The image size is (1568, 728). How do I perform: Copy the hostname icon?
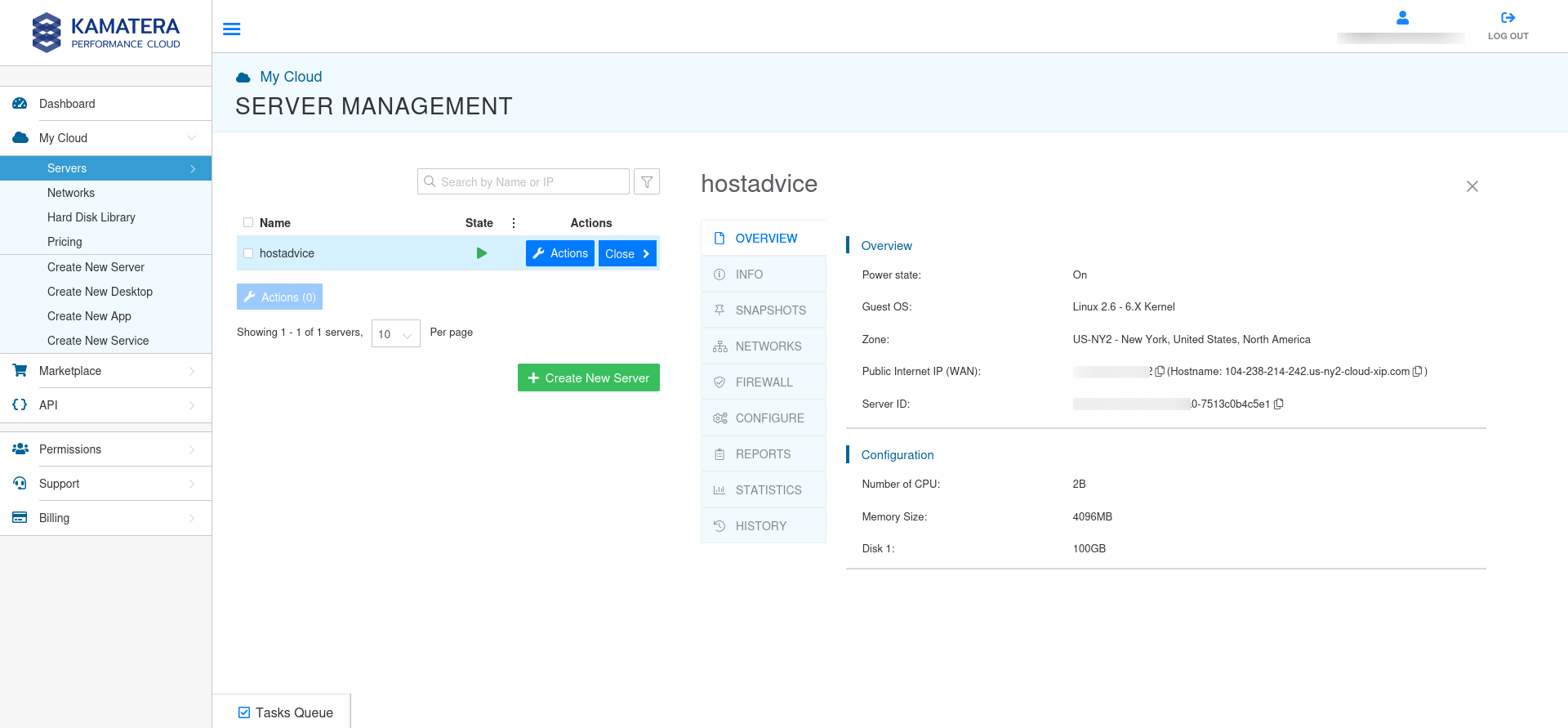(x=1418, y=371)
